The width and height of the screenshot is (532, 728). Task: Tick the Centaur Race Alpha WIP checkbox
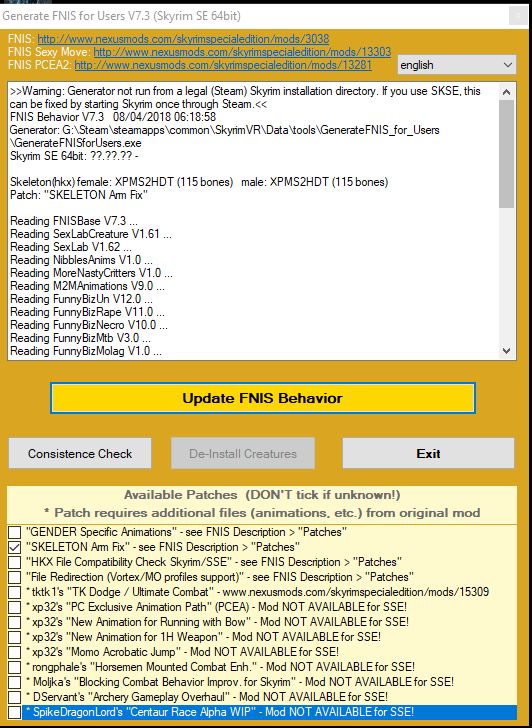[x=15, y=712]
